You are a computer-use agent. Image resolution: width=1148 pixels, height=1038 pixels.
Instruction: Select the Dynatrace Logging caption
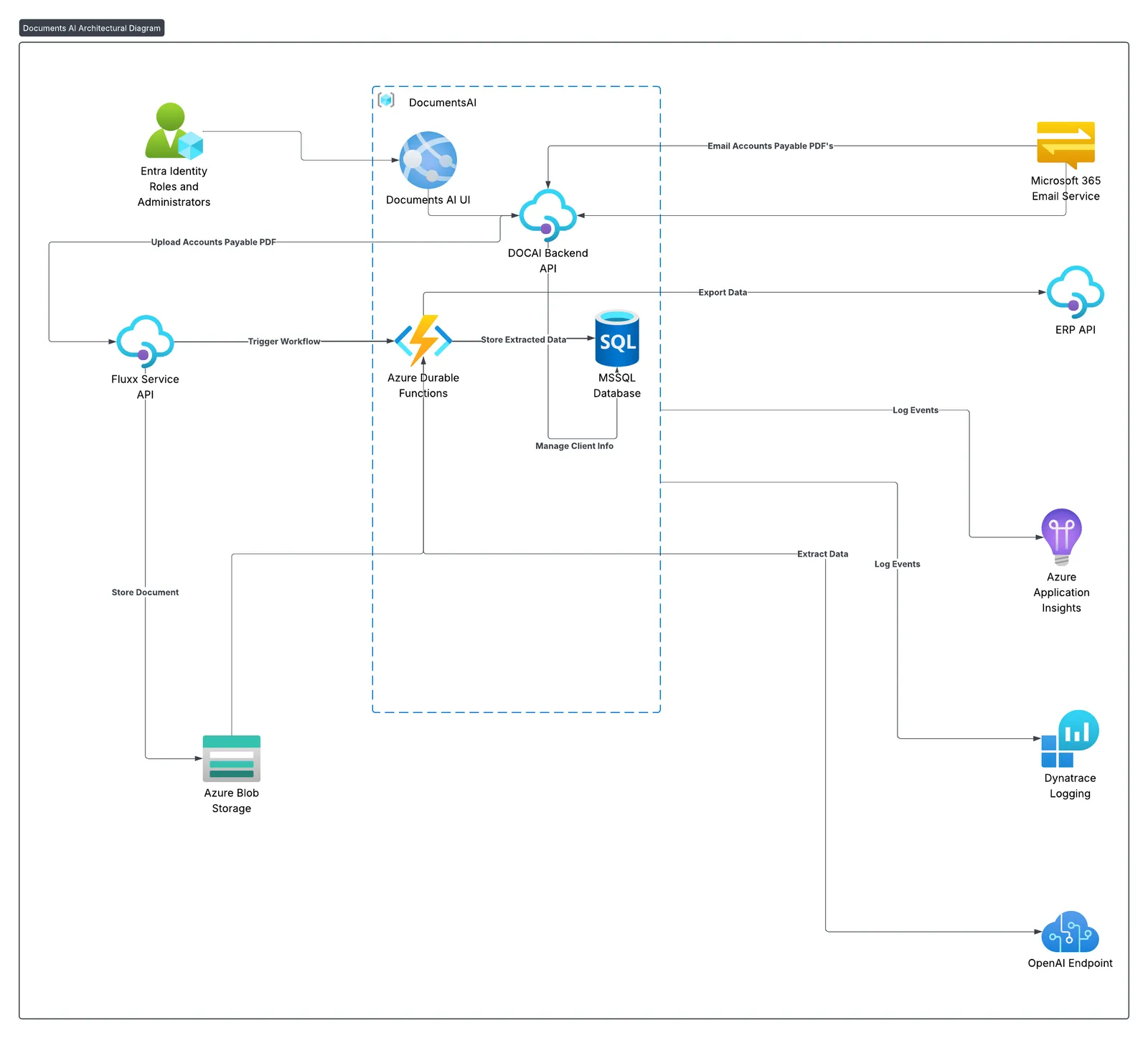pos(1070,786)
